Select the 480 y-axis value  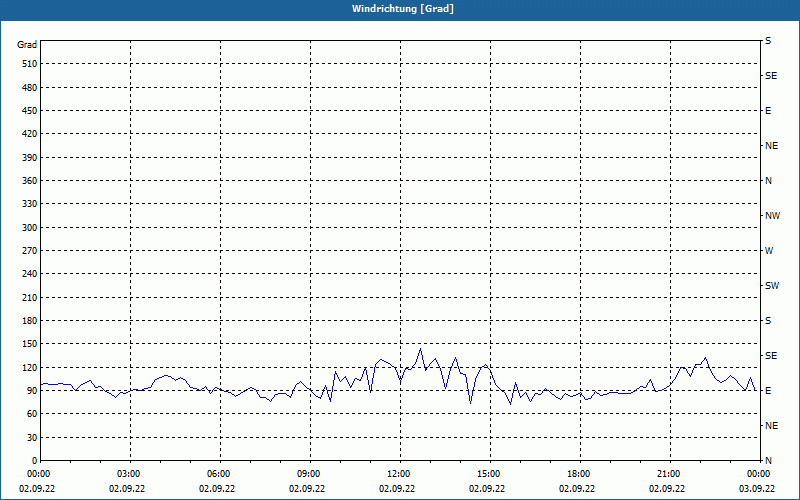(30, 88)
